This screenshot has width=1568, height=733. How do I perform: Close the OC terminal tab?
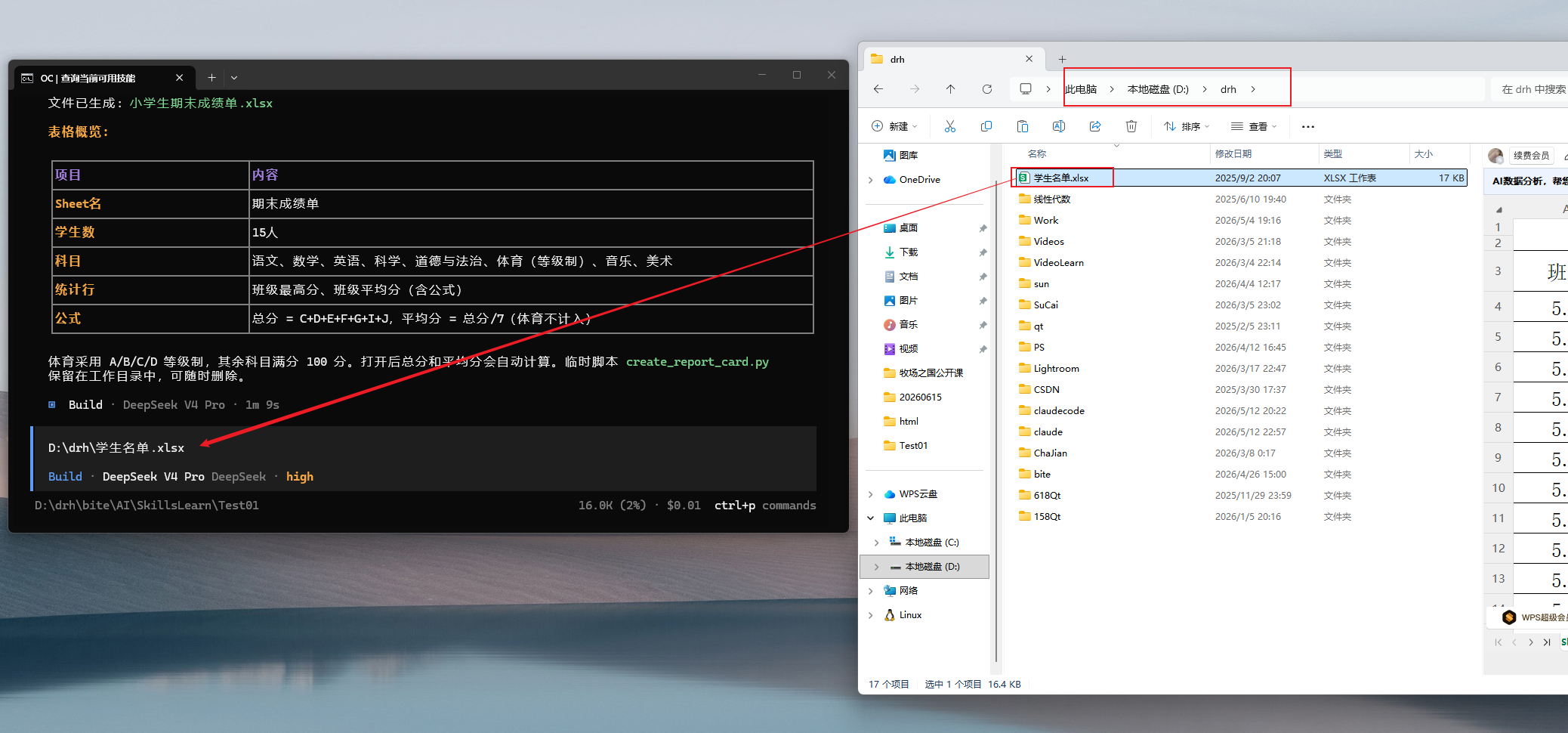point(179,78)
